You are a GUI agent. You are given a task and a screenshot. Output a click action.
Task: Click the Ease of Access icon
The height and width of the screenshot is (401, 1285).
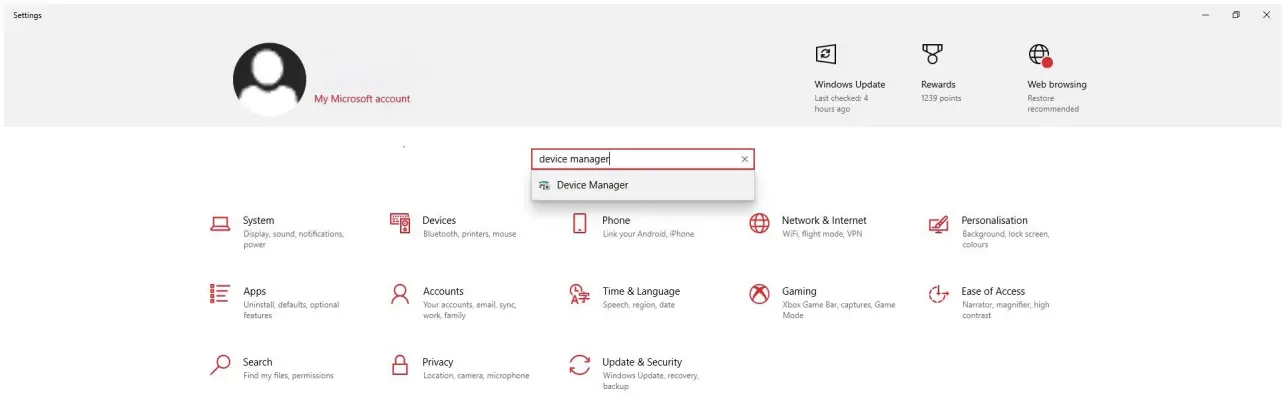(938, 294)
